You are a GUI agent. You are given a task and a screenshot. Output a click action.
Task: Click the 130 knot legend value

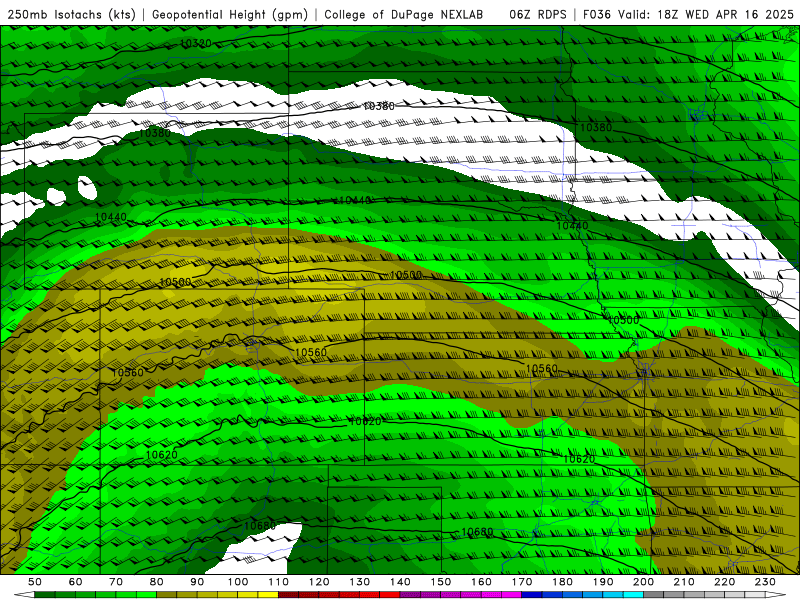pos(360,582)
